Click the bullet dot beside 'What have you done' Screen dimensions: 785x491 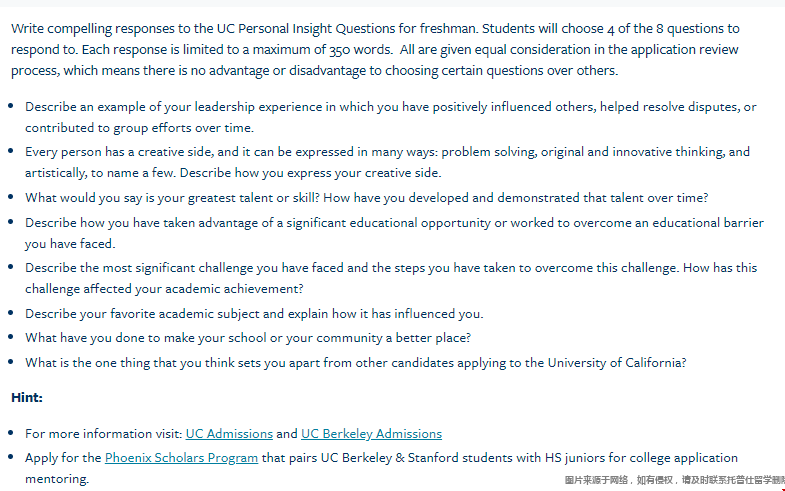tap(11, 338)
